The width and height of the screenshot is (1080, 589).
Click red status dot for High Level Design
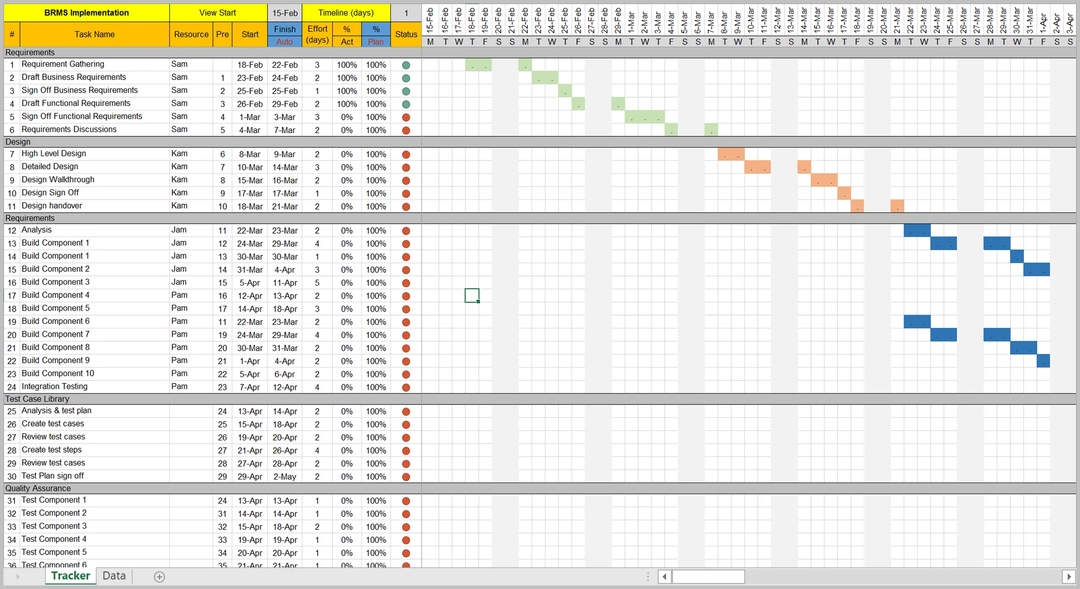pyautogui.click(x=406, y=155)
